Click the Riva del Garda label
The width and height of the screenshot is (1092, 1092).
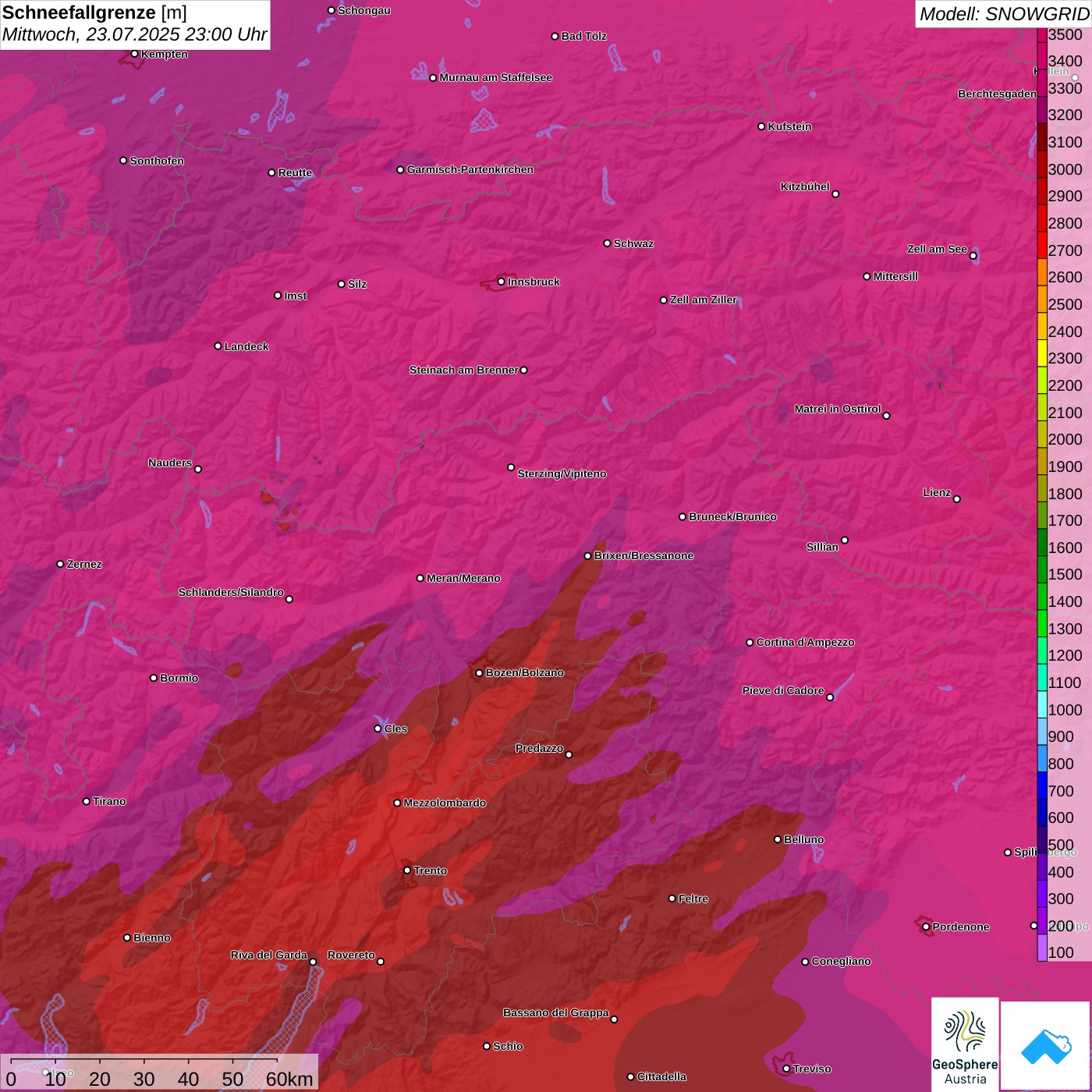pos(269,955)
